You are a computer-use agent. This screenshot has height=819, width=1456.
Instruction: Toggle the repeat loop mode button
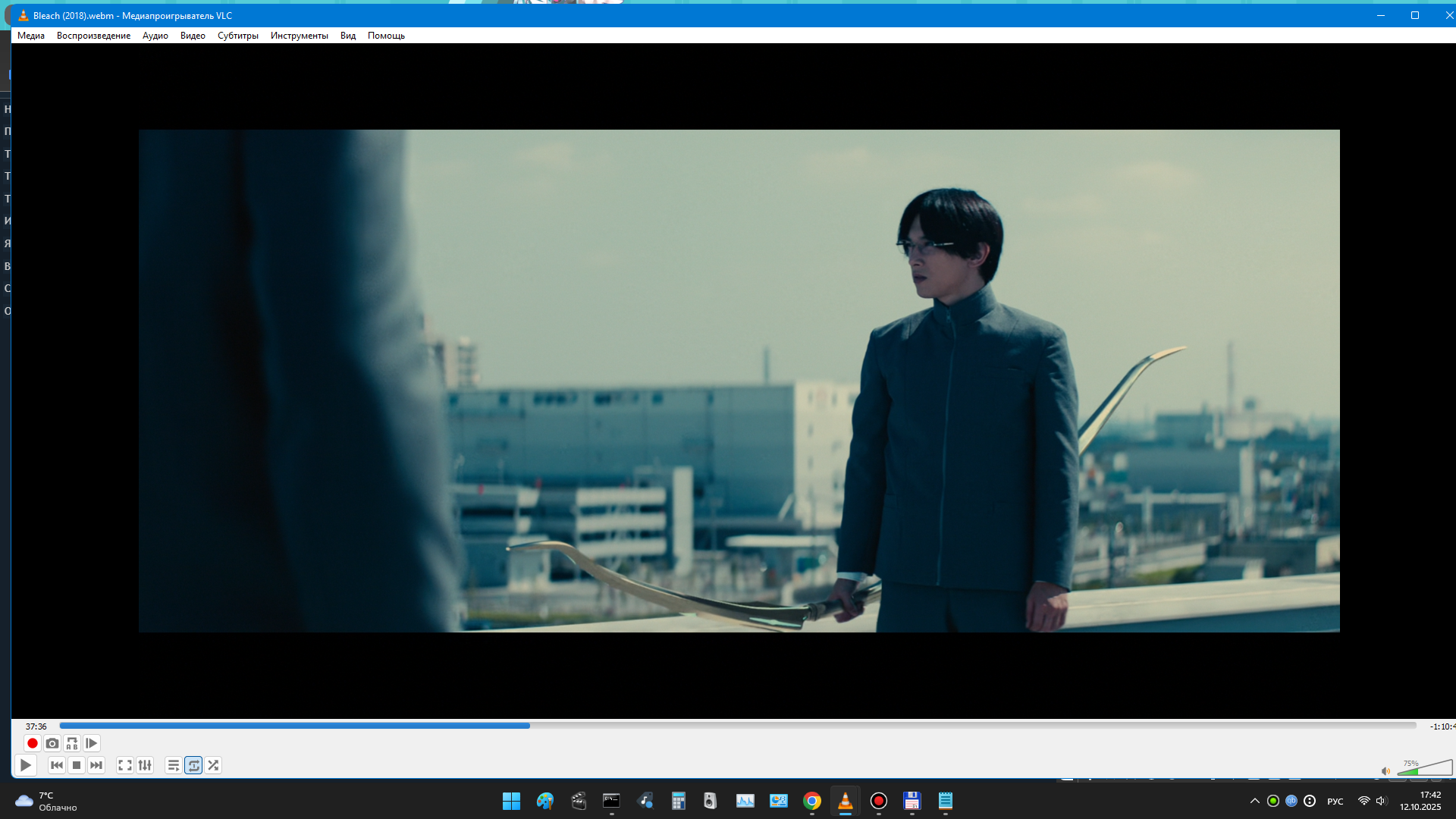(193, 765)
